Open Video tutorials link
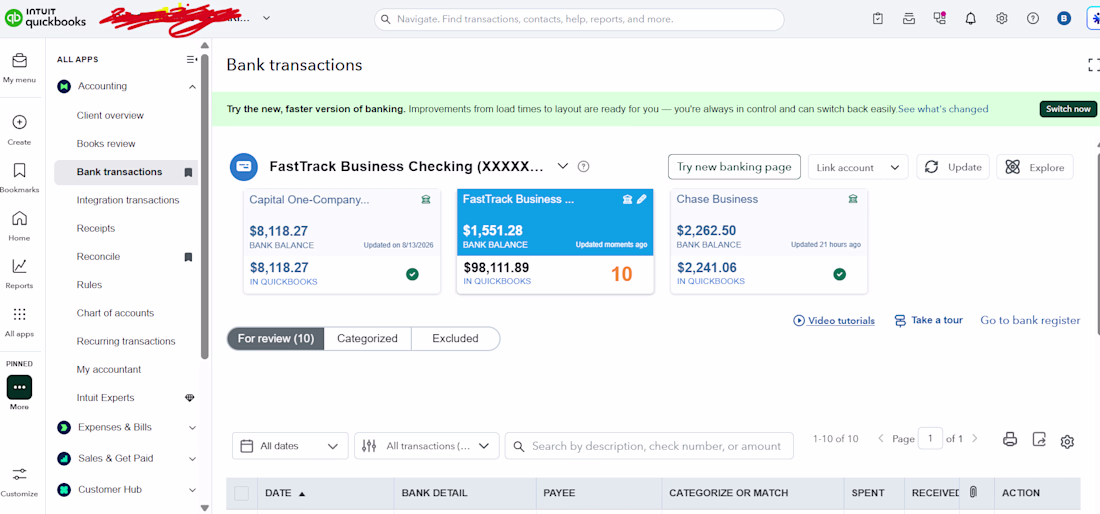 click(x=834, y=320)
